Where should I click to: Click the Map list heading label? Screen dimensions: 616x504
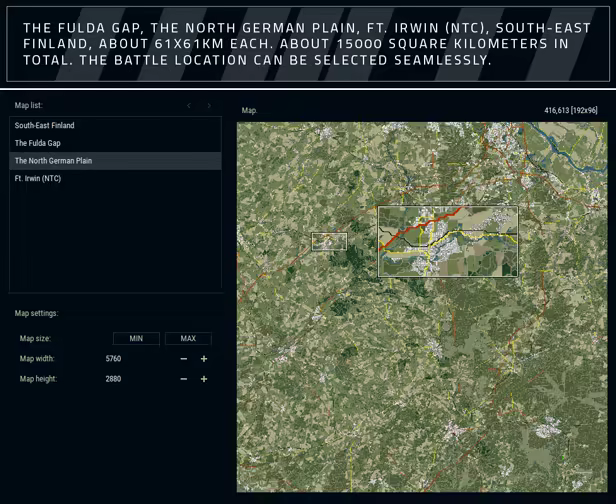[29, 105]
